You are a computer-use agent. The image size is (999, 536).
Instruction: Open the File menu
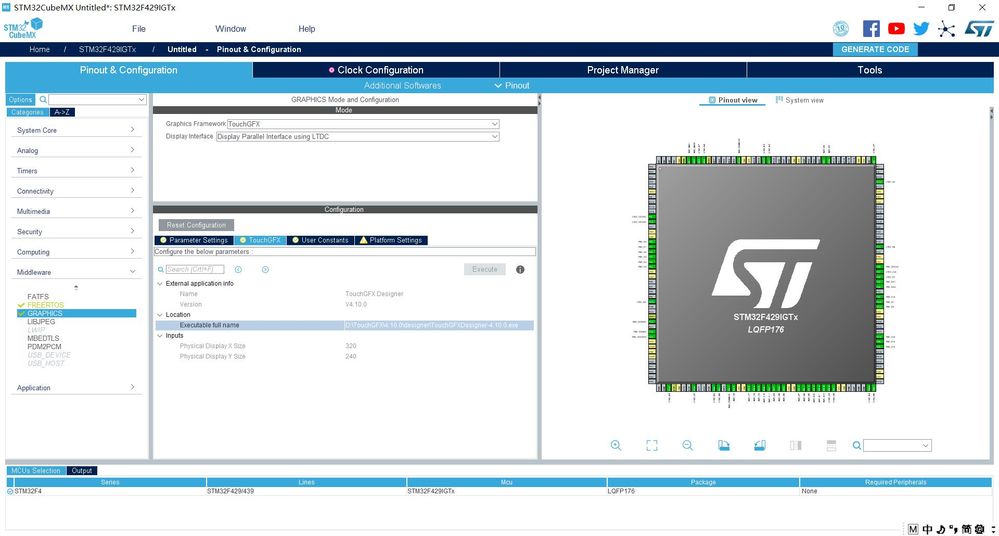[139, 29]
